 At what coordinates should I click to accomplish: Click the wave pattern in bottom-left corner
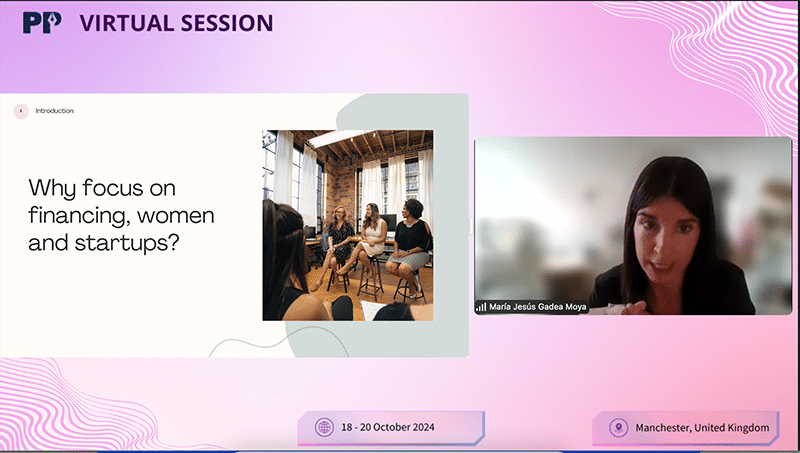50,410
